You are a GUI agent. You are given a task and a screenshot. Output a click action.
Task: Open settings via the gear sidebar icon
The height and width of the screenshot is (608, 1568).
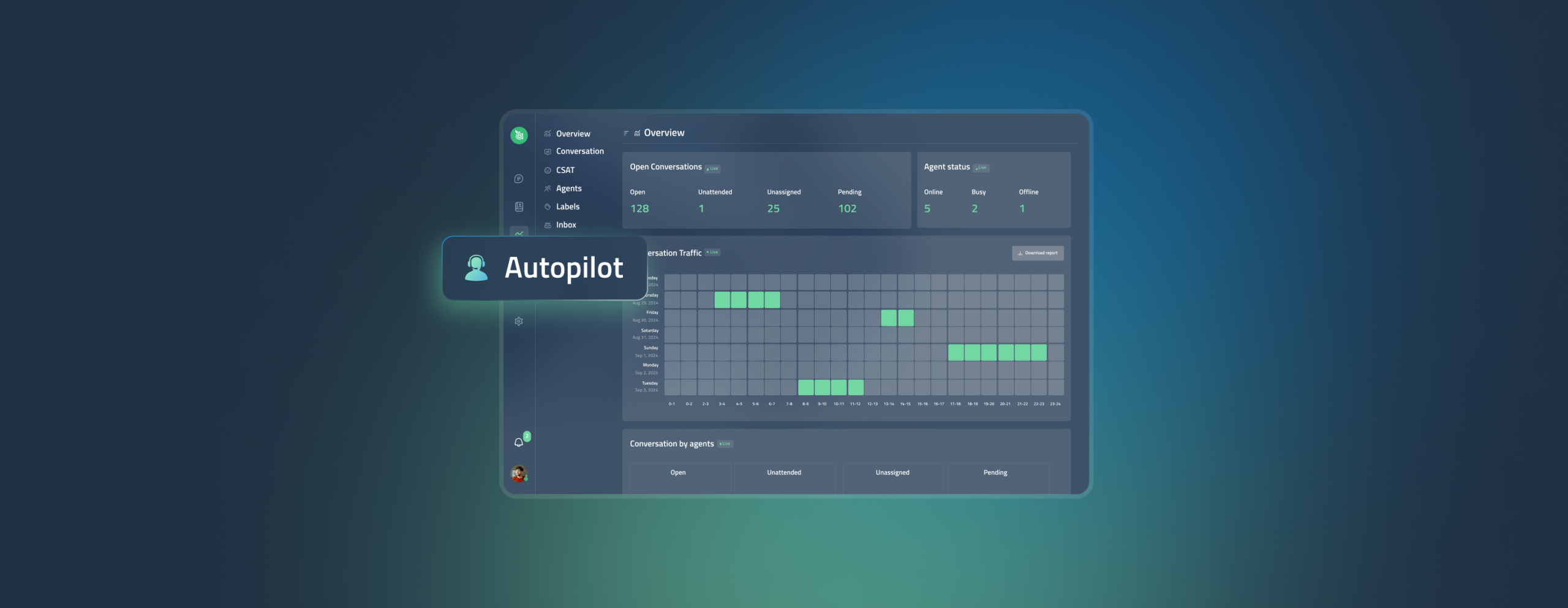519,321
